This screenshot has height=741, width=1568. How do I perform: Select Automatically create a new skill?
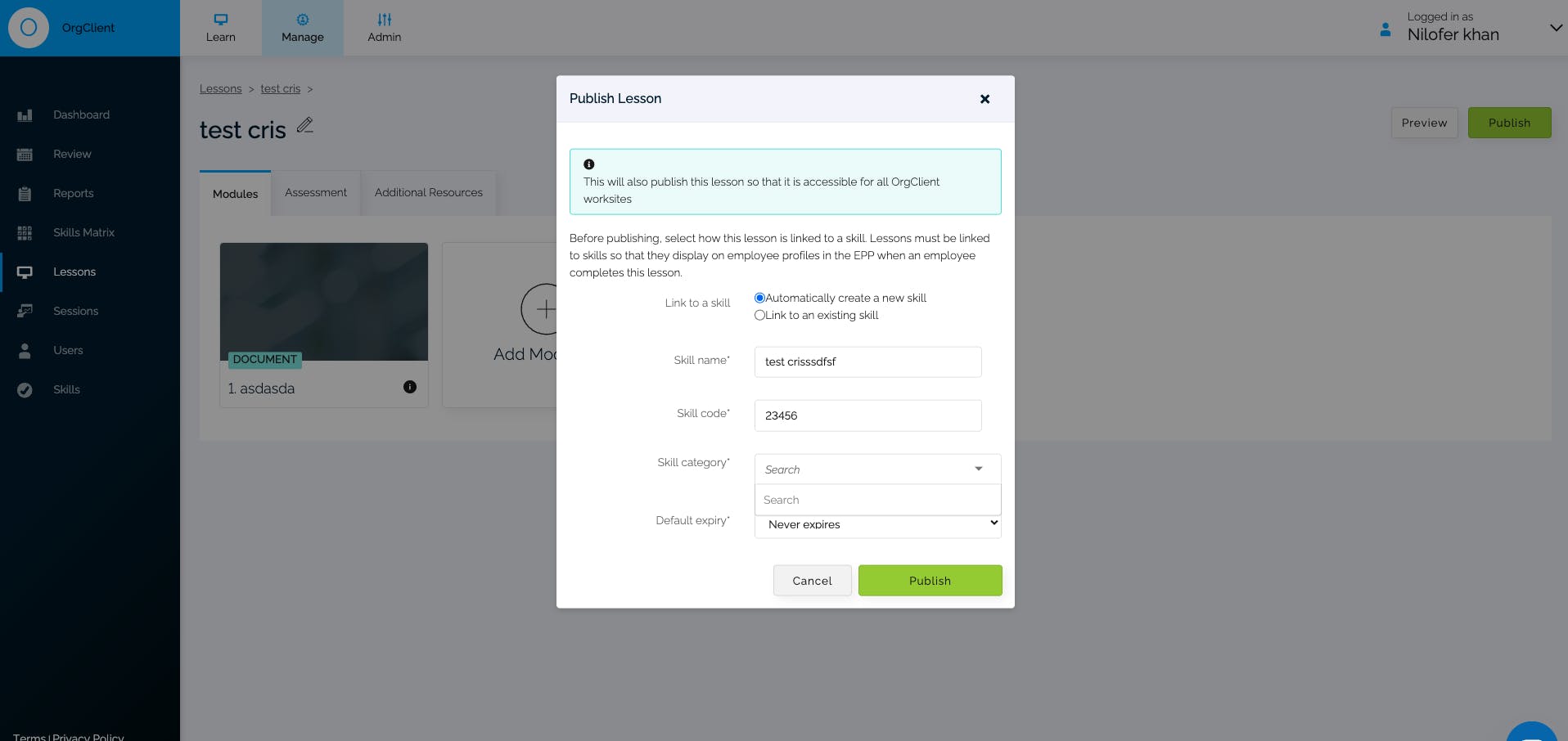(x=759, y=298)
